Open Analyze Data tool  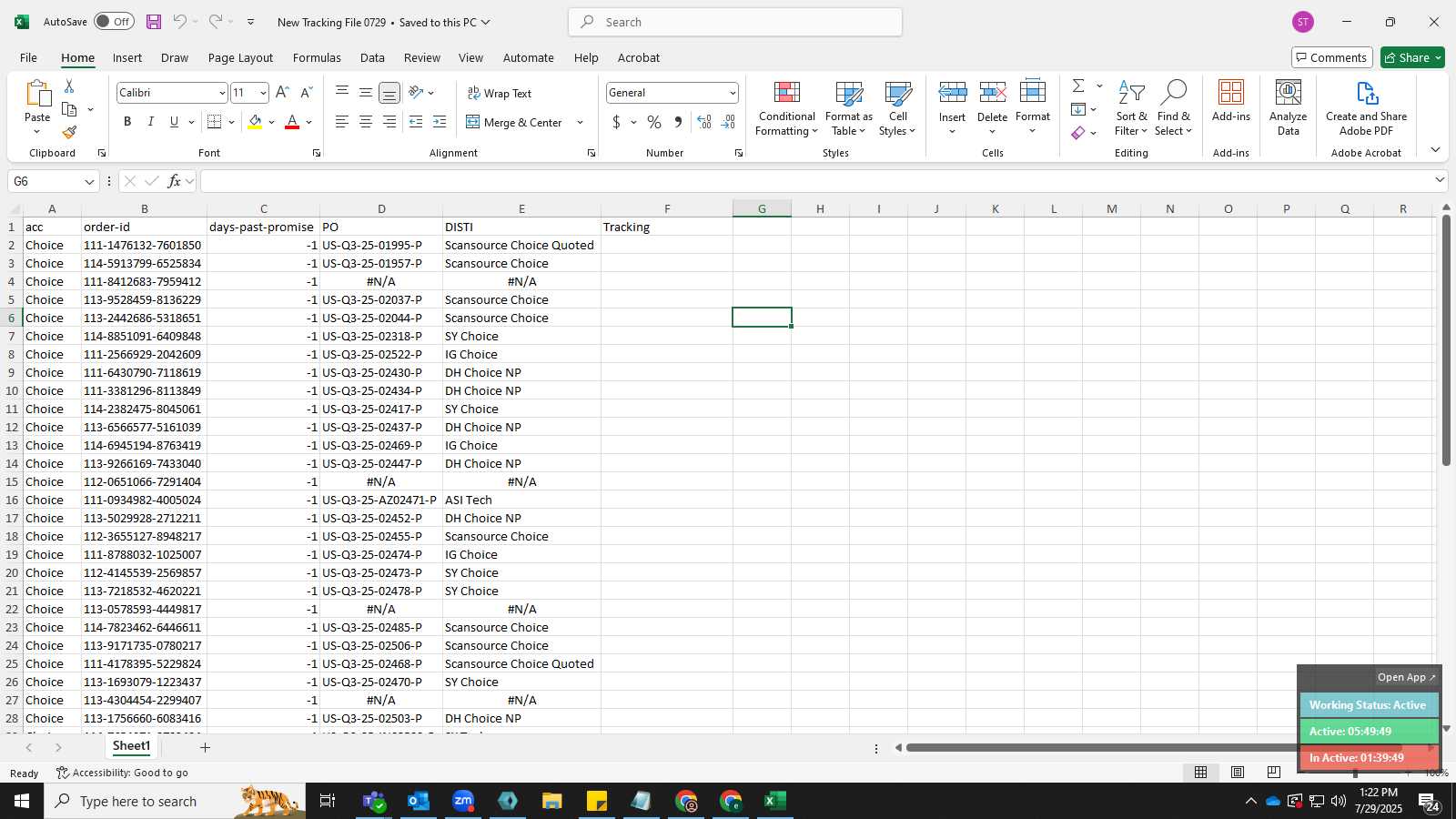1288,107
